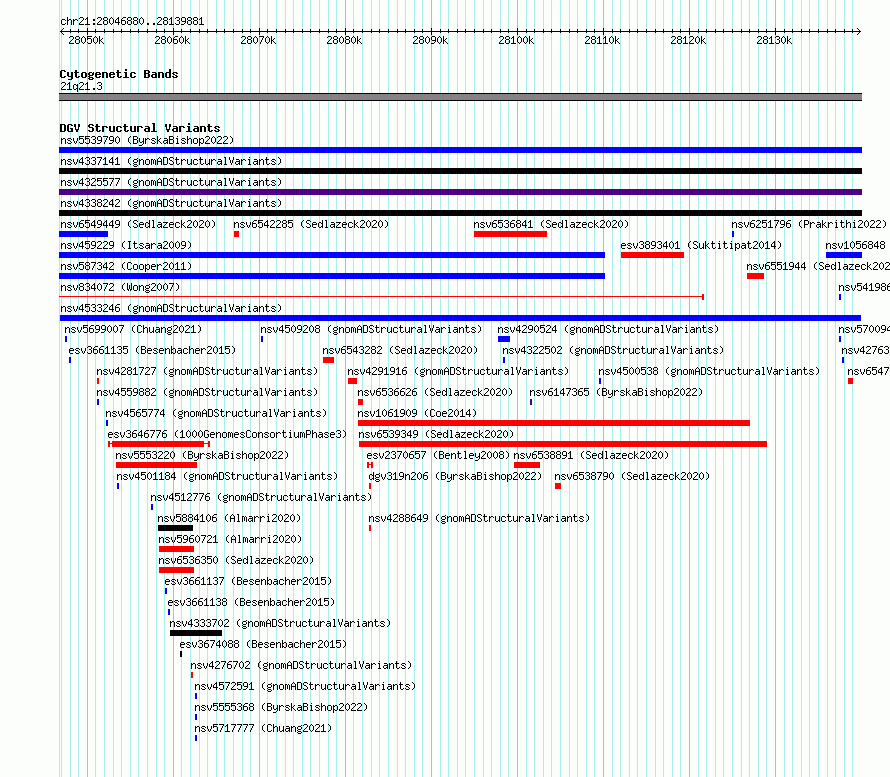Open nsv4276702 variant label
Viewport: 890px width, 777px height.
pyautogui.click(x=301, y=665)
